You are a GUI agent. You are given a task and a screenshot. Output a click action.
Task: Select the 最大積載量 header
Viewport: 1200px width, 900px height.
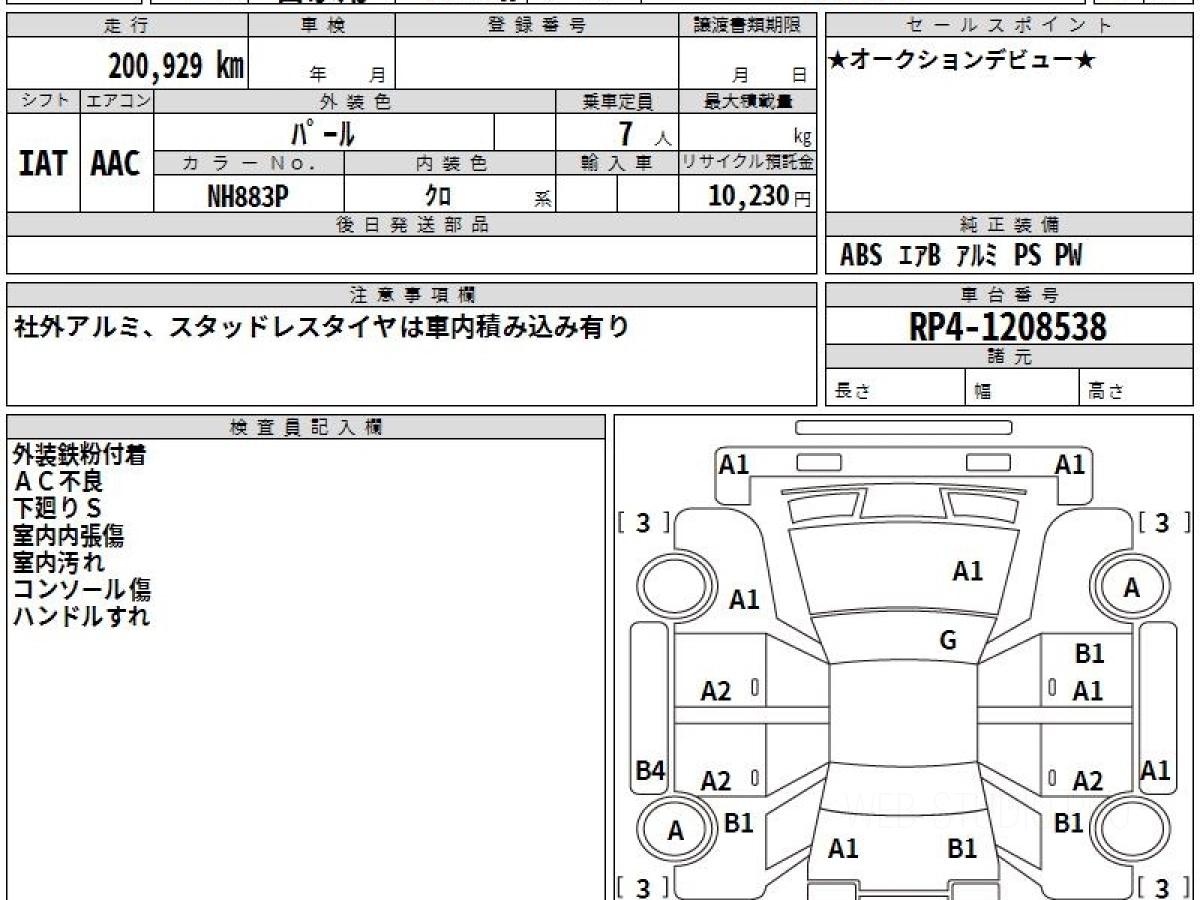click(x=747, y=101)
